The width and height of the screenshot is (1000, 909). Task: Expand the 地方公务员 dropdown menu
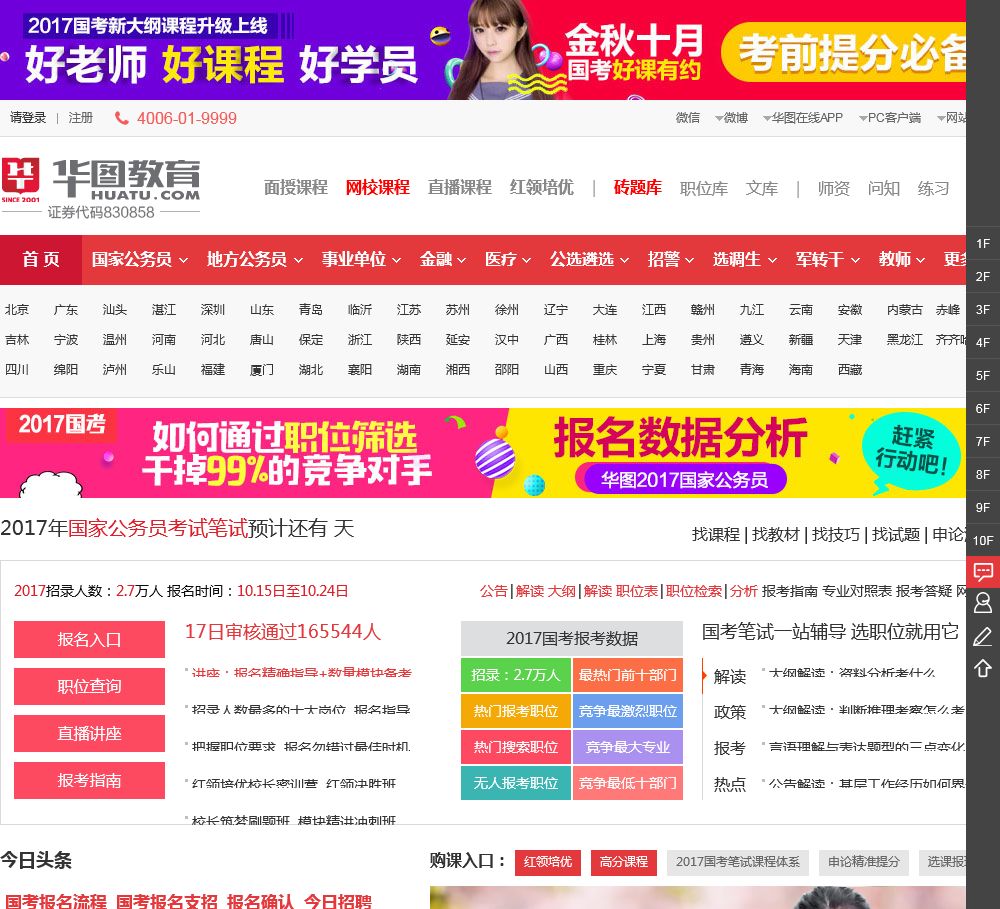coord(254,260)
